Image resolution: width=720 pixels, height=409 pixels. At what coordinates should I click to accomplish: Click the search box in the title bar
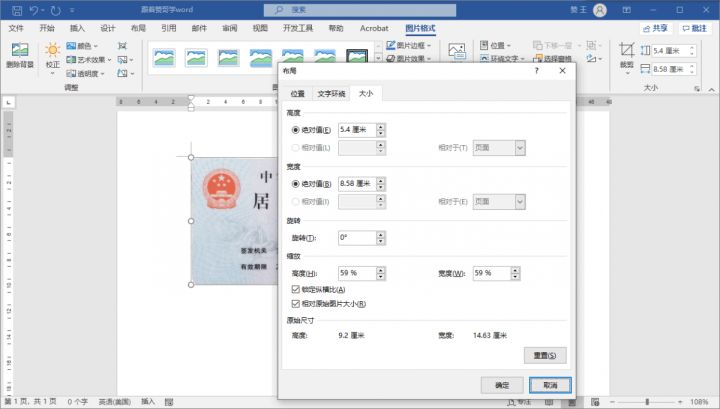click(360, 10)
